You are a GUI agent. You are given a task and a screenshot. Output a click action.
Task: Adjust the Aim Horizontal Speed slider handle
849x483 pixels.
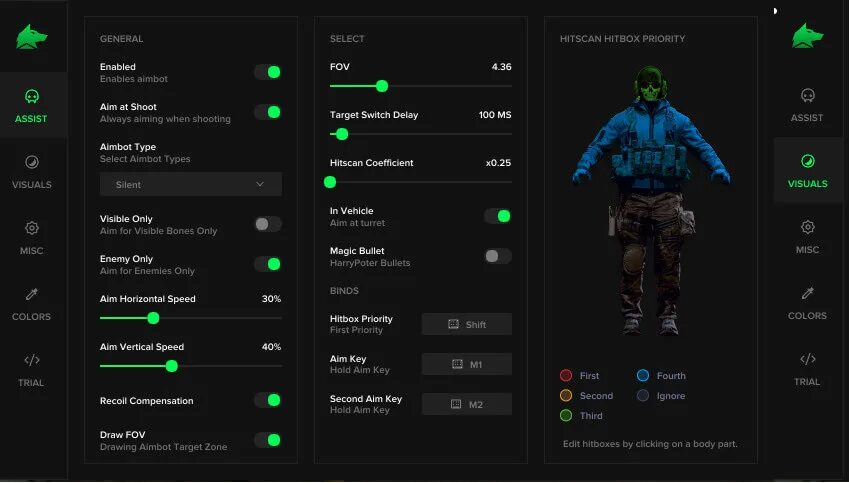pos(153,318)
